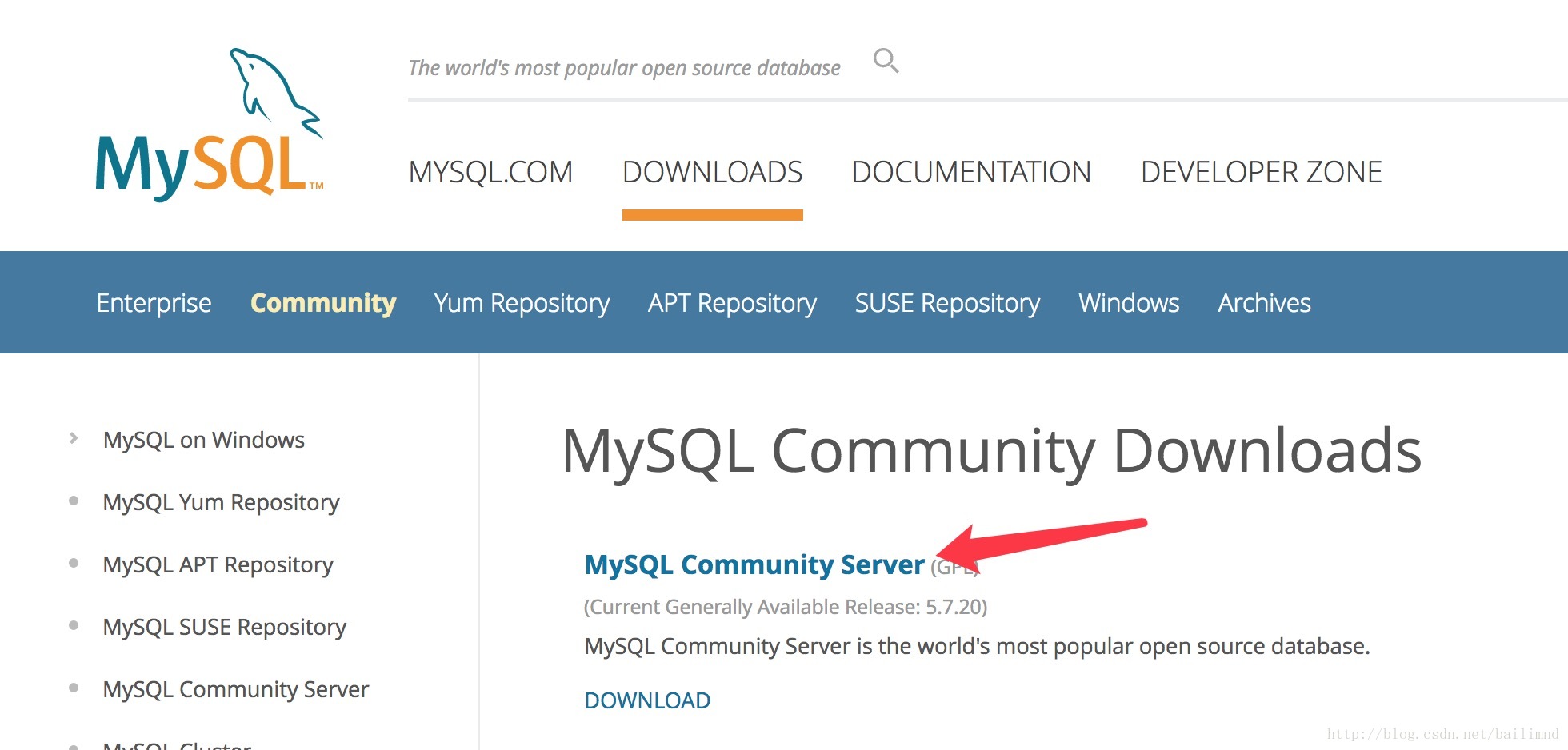Open Yum Repository in the blue nav bar

pyautogui.click(x=522, y=304)
